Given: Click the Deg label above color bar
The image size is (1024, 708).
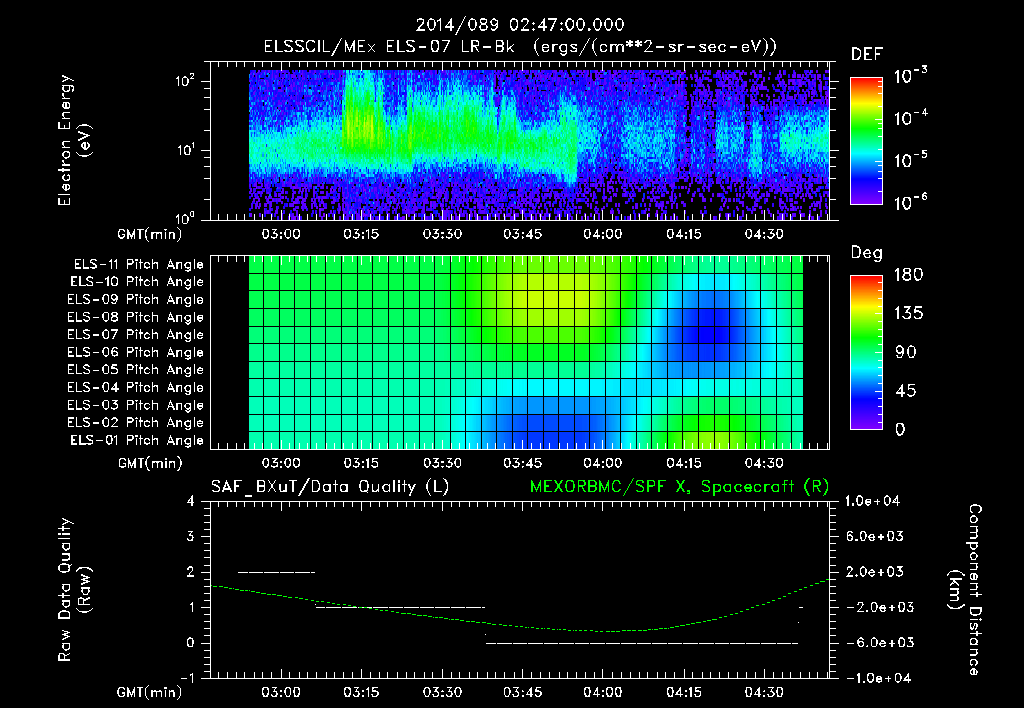Looking at the screenshot, I should click(867, 253).
